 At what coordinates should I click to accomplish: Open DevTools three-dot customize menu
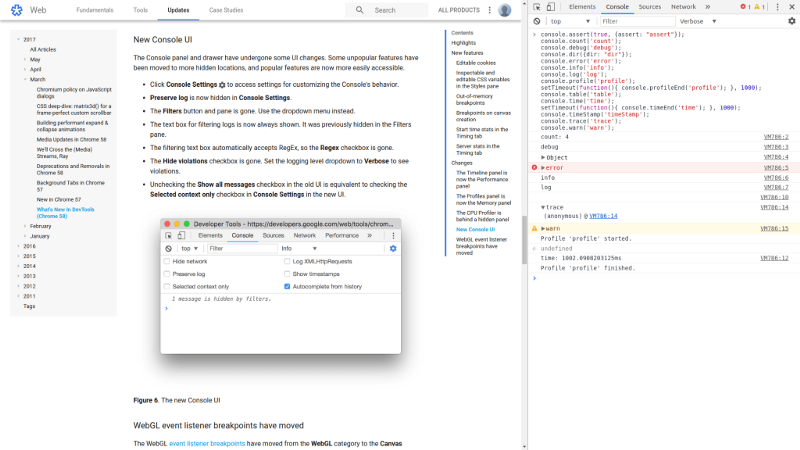pos(775,7)
